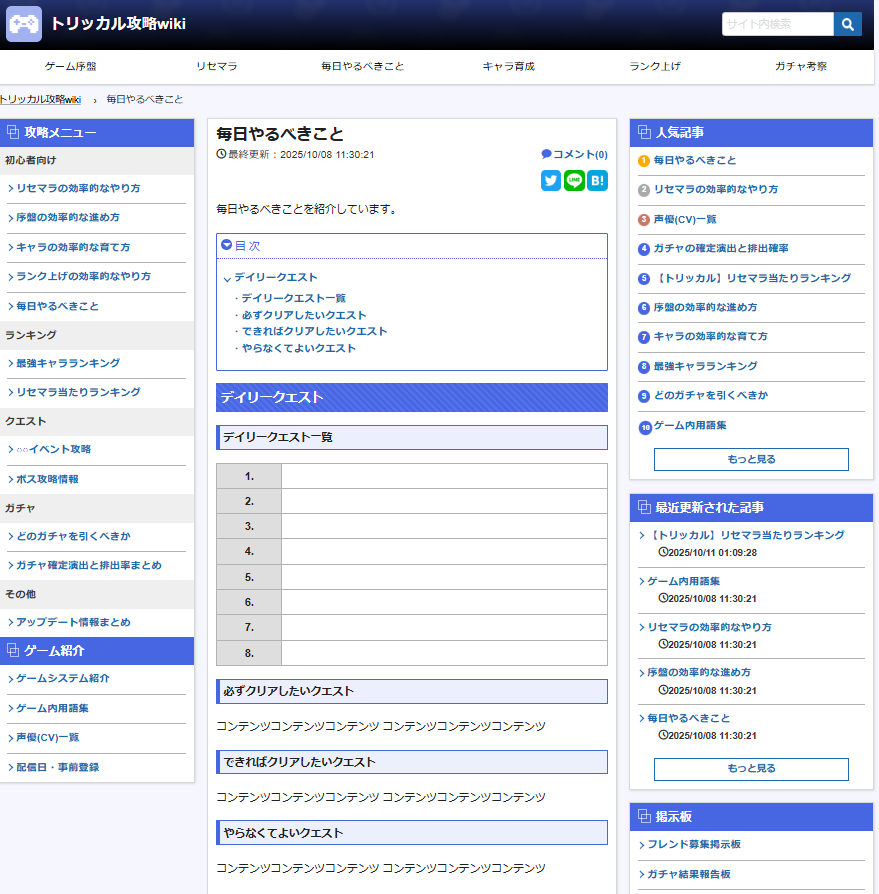Share the page via LINE icon
This screenshot has height=894, width=879.
click(x=574, y=180)
